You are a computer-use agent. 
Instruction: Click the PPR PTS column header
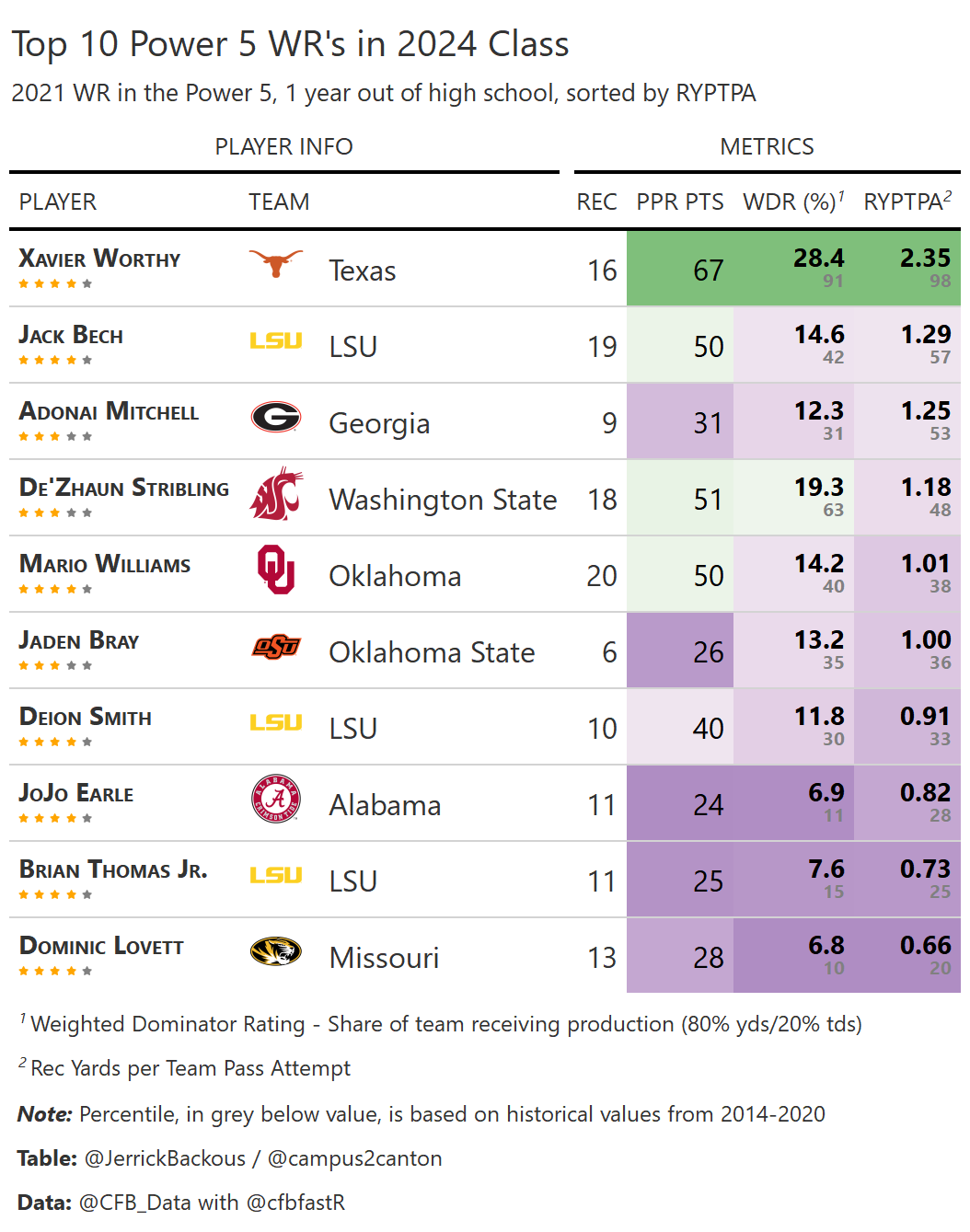point(680,201)
